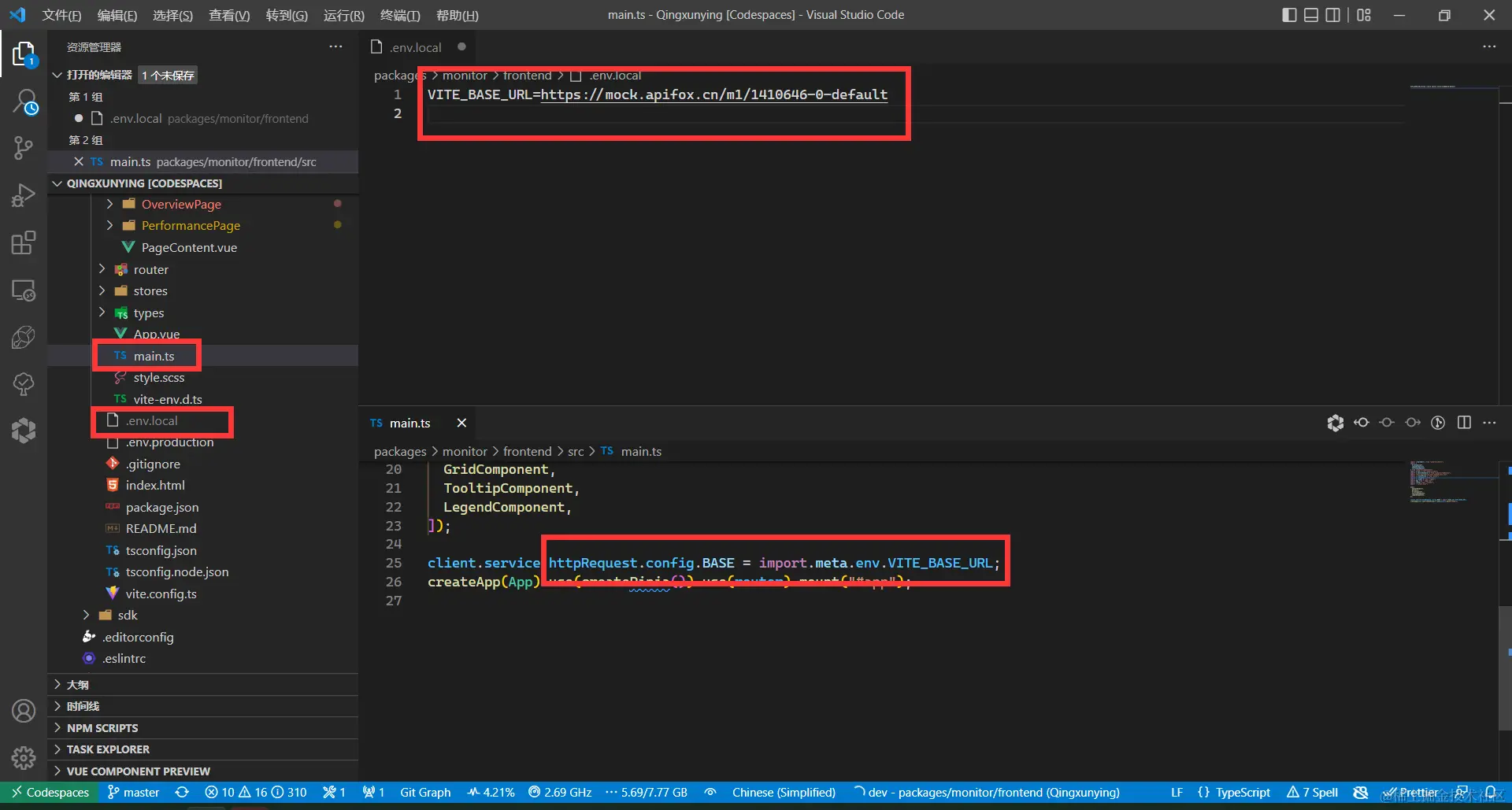Open the mock.apifox.cn URL link in editor

click(x=714, y=94)
